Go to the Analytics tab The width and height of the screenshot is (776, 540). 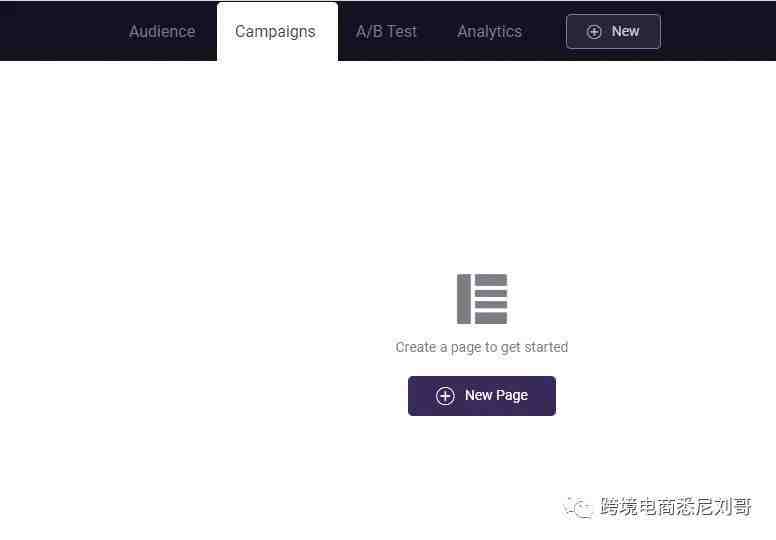pos(489,32)
